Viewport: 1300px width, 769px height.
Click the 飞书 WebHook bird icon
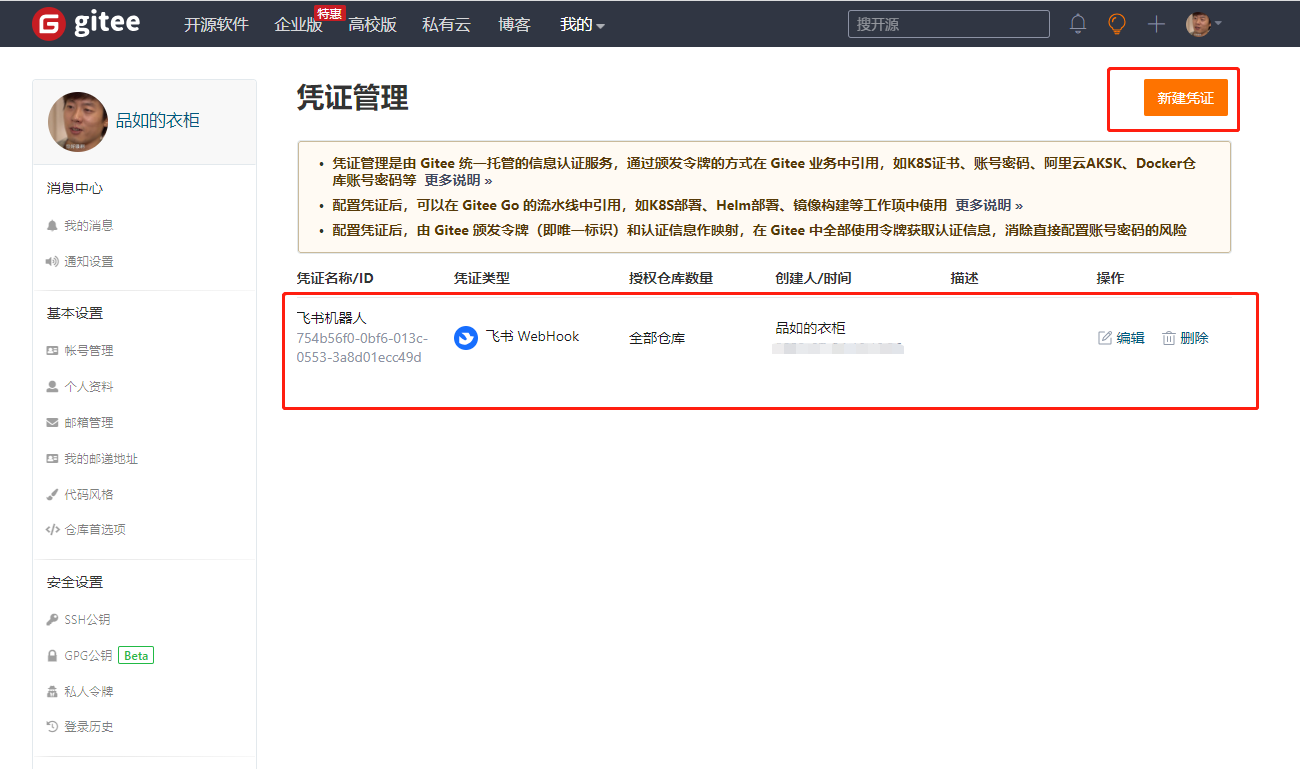pos(466,338)
